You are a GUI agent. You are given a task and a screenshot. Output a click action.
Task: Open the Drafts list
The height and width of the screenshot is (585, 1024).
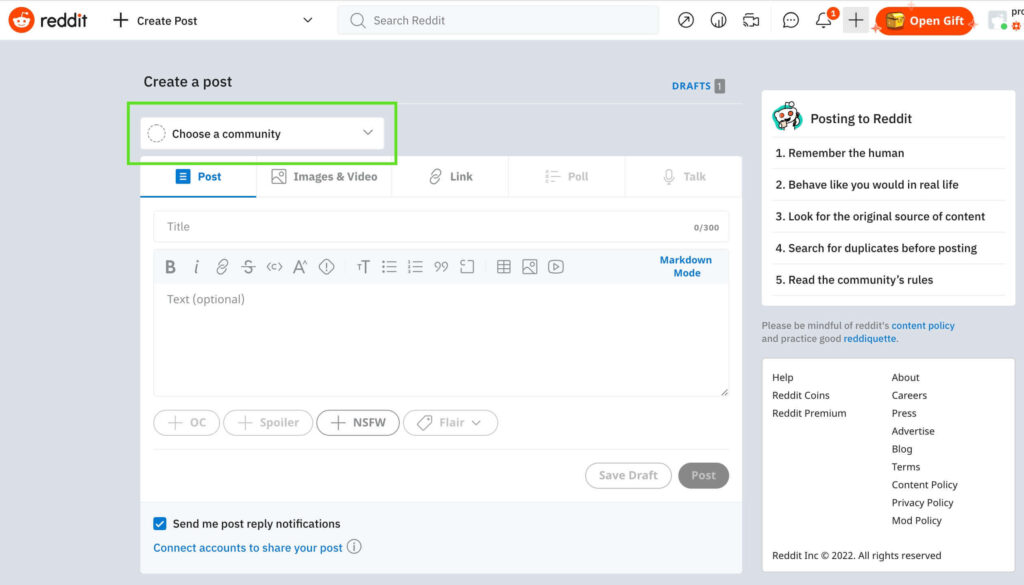coord(698,86)
